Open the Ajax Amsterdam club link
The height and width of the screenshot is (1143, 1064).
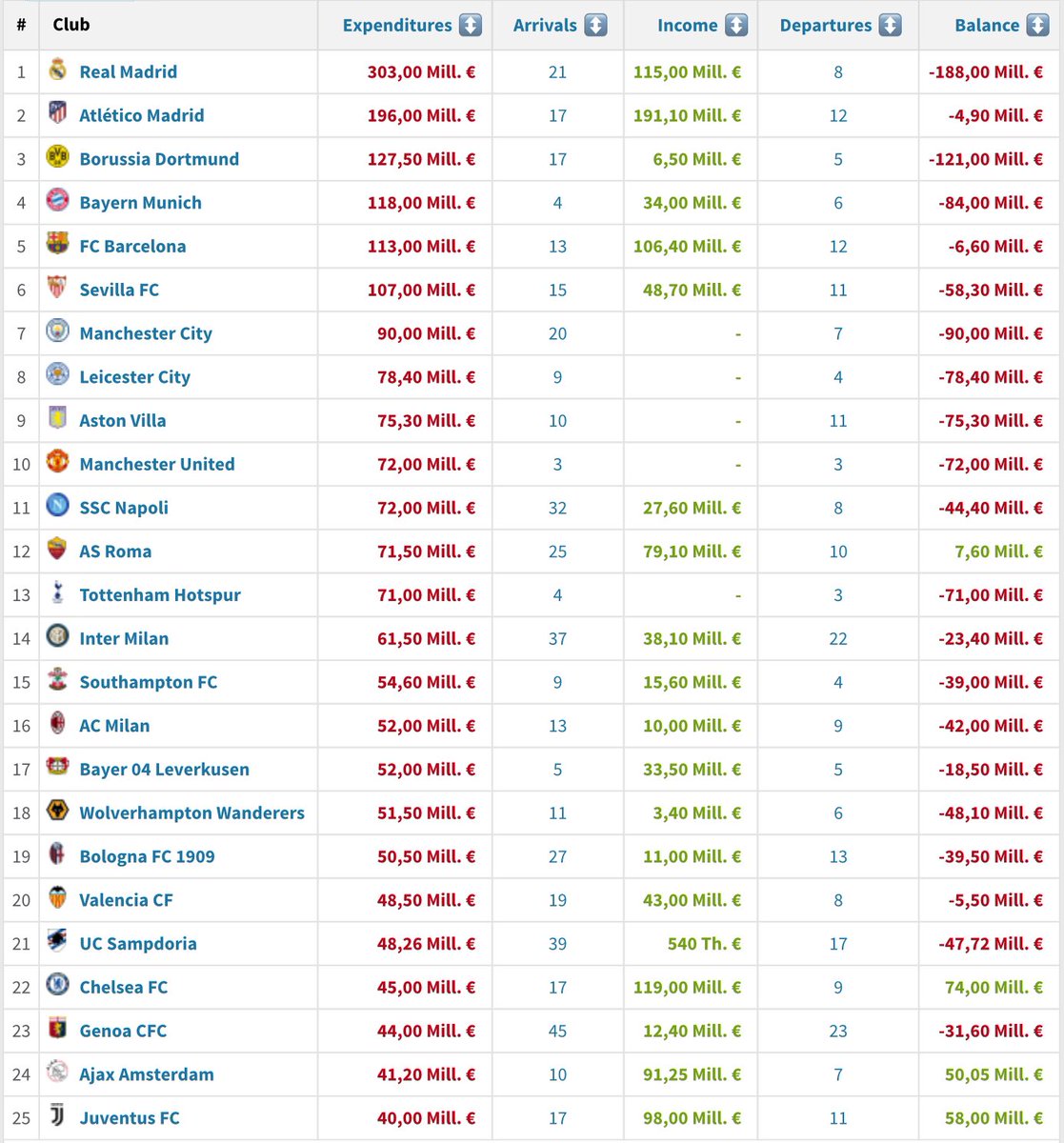click(147, 1074)
